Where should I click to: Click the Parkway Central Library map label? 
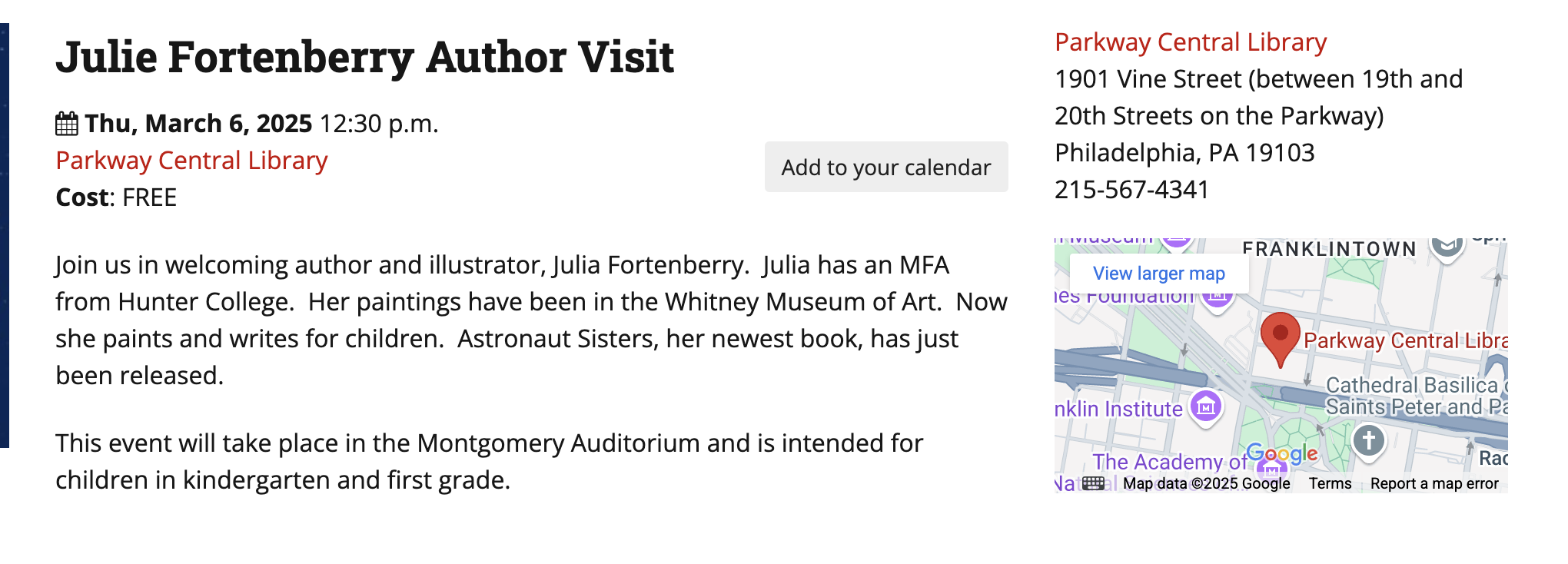point(1404,340)
